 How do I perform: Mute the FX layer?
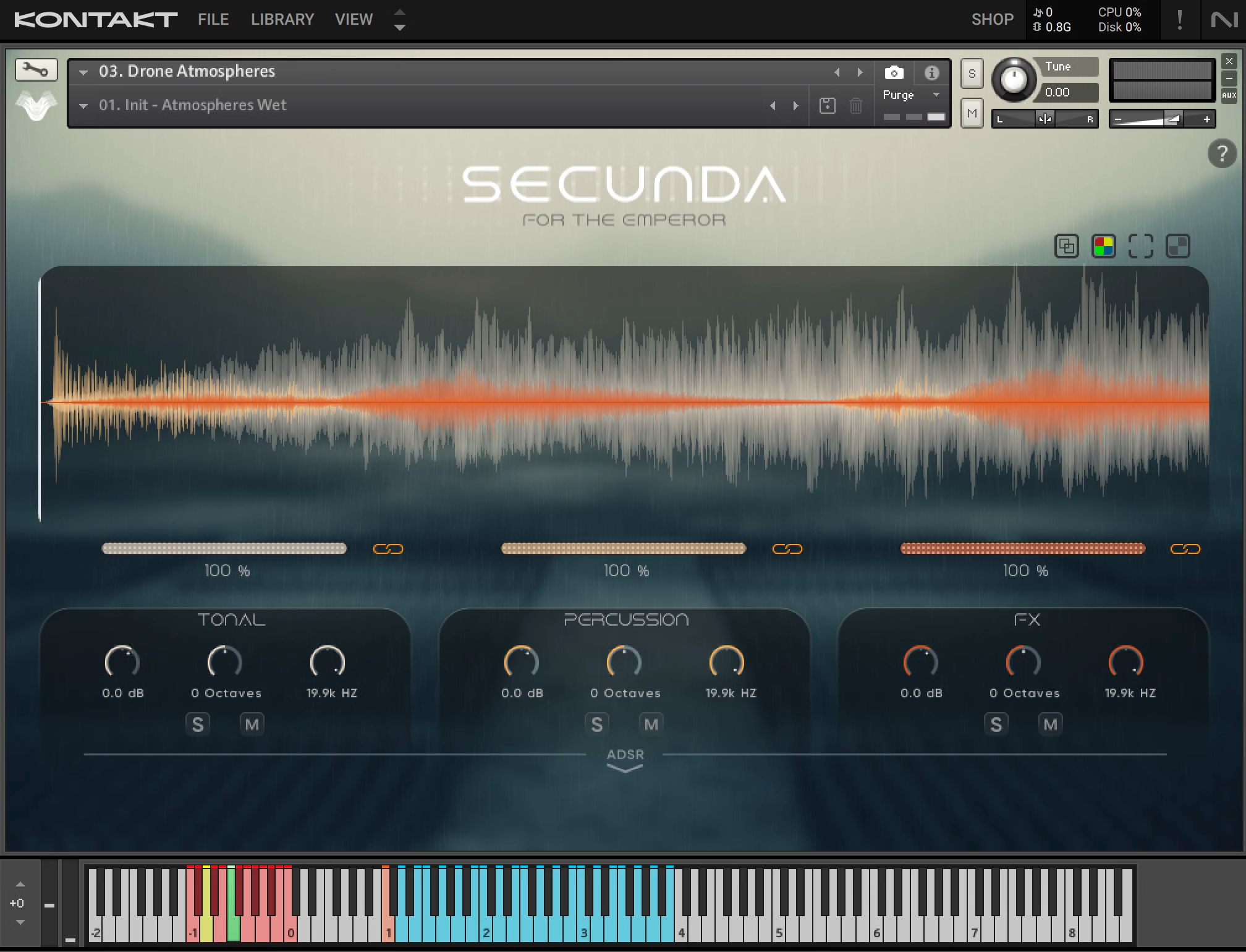(x=1050, y=724)
